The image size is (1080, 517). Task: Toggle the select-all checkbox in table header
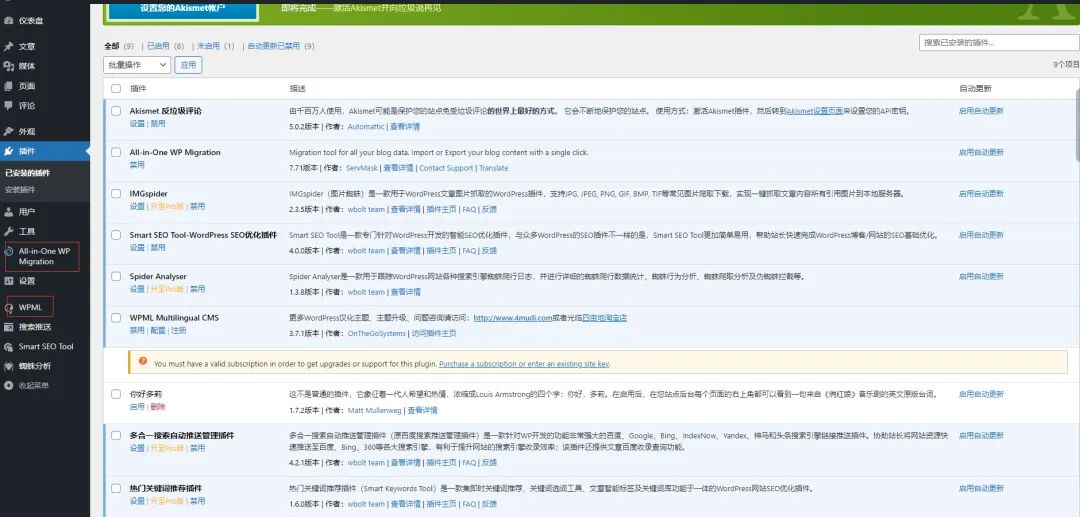(116, 89)
